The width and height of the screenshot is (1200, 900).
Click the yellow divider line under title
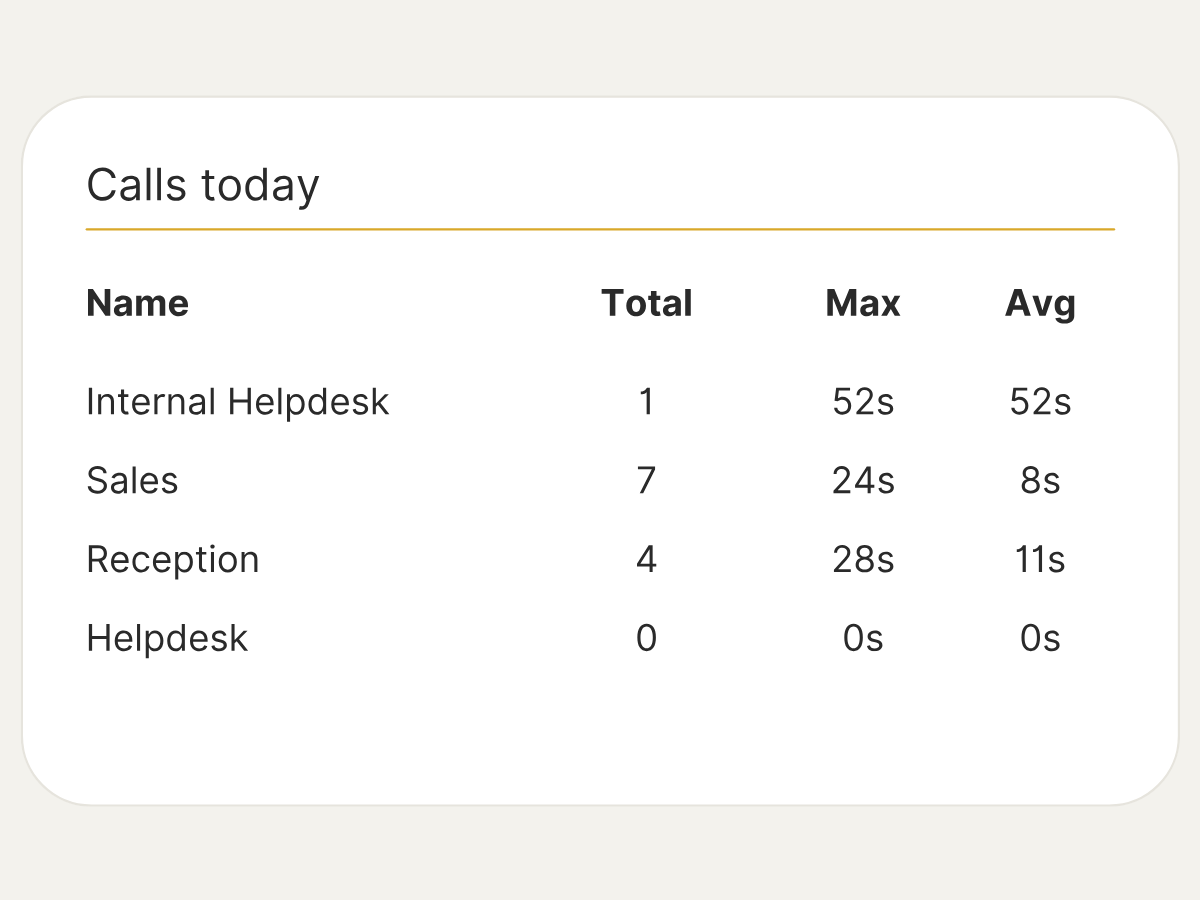tap(600, 229)
